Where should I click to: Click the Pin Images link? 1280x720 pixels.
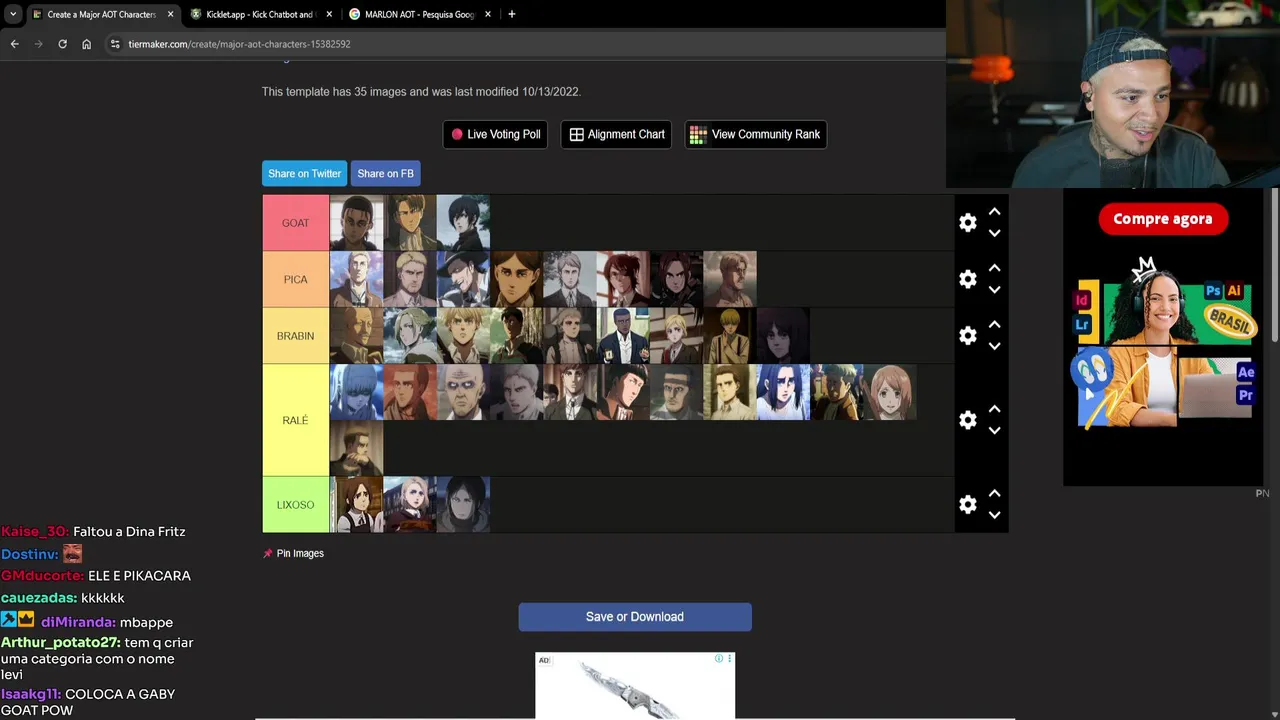300,553
